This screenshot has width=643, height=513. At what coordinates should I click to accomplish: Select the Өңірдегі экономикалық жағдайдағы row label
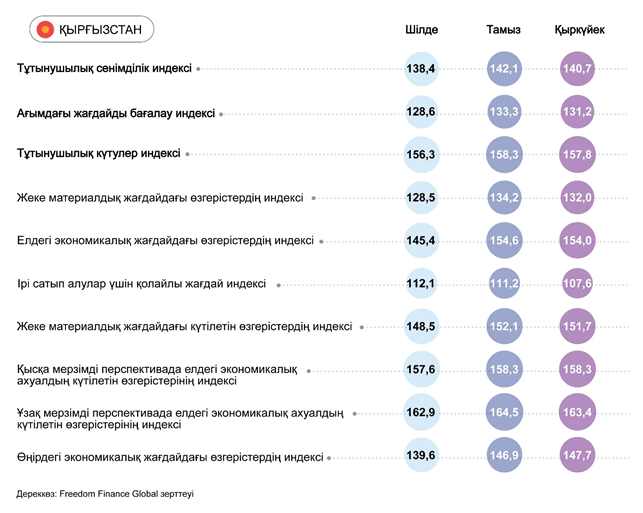point(170,457)
